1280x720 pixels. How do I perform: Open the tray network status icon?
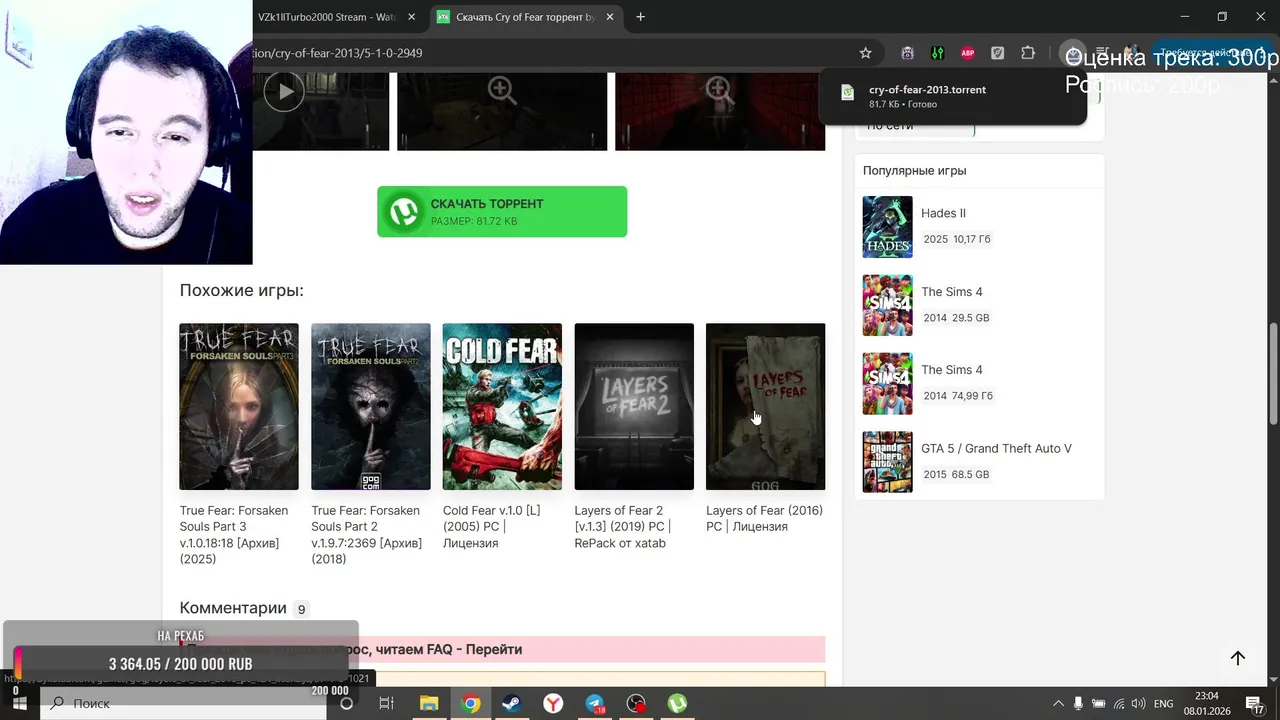coord(1119,704)
